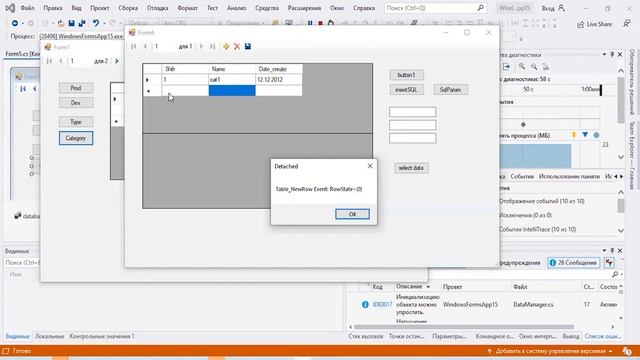Pin the diagnostics tools panel
The height and width of the screenshot is (360, 640).
612,55
